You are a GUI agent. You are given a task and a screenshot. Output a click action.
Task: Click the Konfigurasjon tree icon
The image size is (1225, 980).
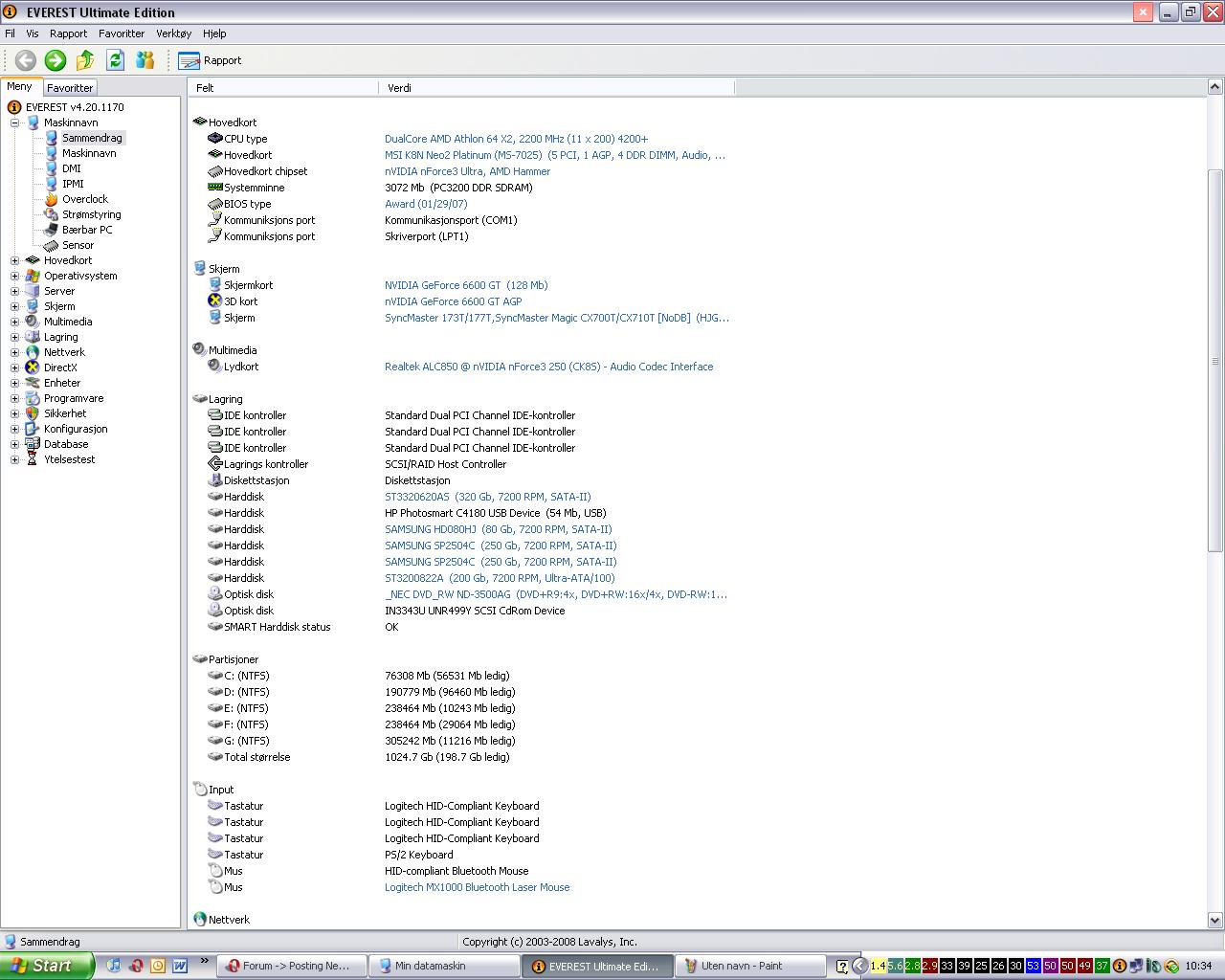pos(33,429)
